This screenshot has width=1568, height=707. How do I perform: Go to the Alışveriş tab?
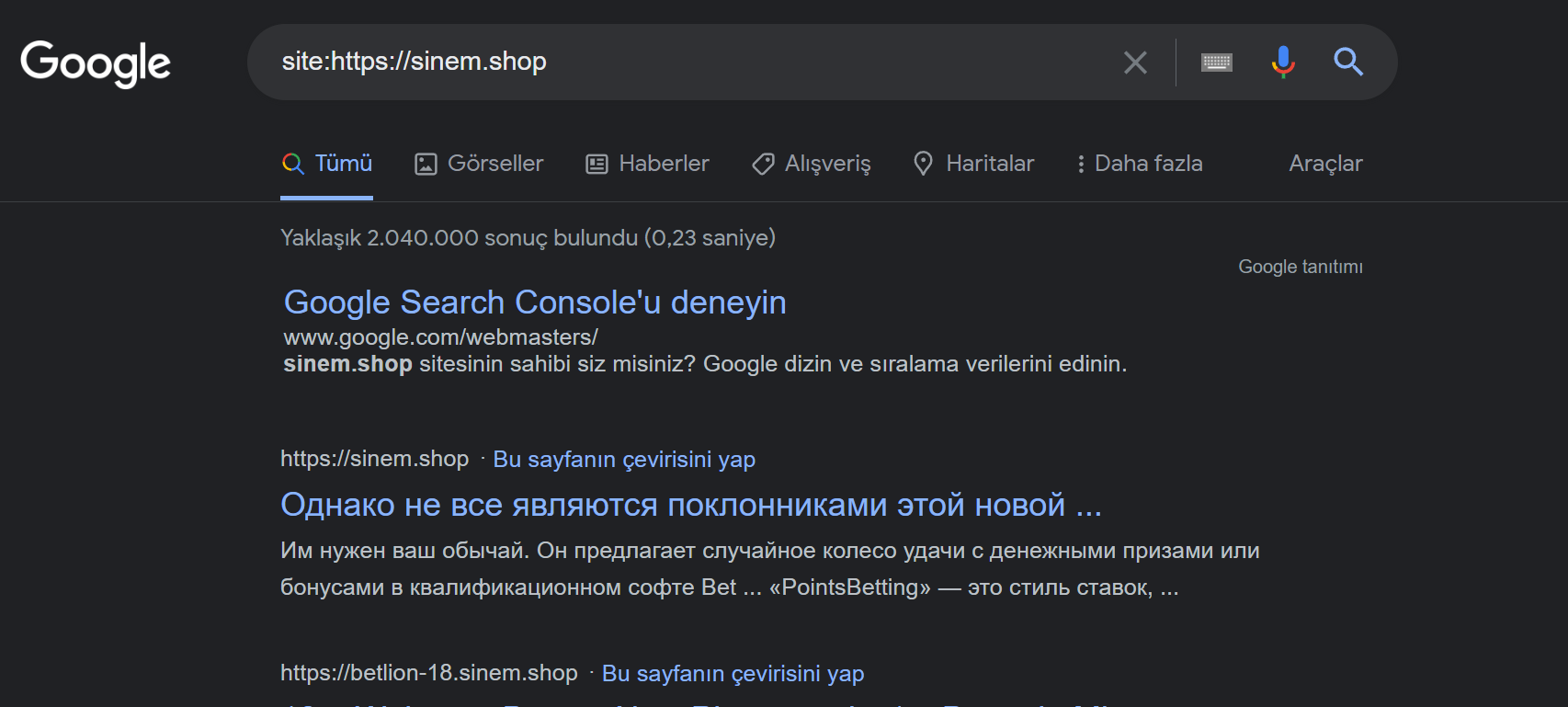[x=811, y=164]
